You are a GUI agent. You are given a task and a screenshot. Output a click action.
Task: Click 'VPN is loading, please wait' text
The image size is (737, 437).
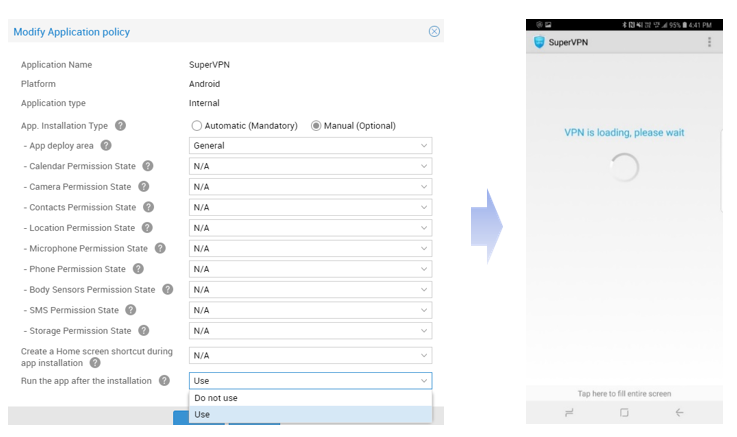pos(624,133)
